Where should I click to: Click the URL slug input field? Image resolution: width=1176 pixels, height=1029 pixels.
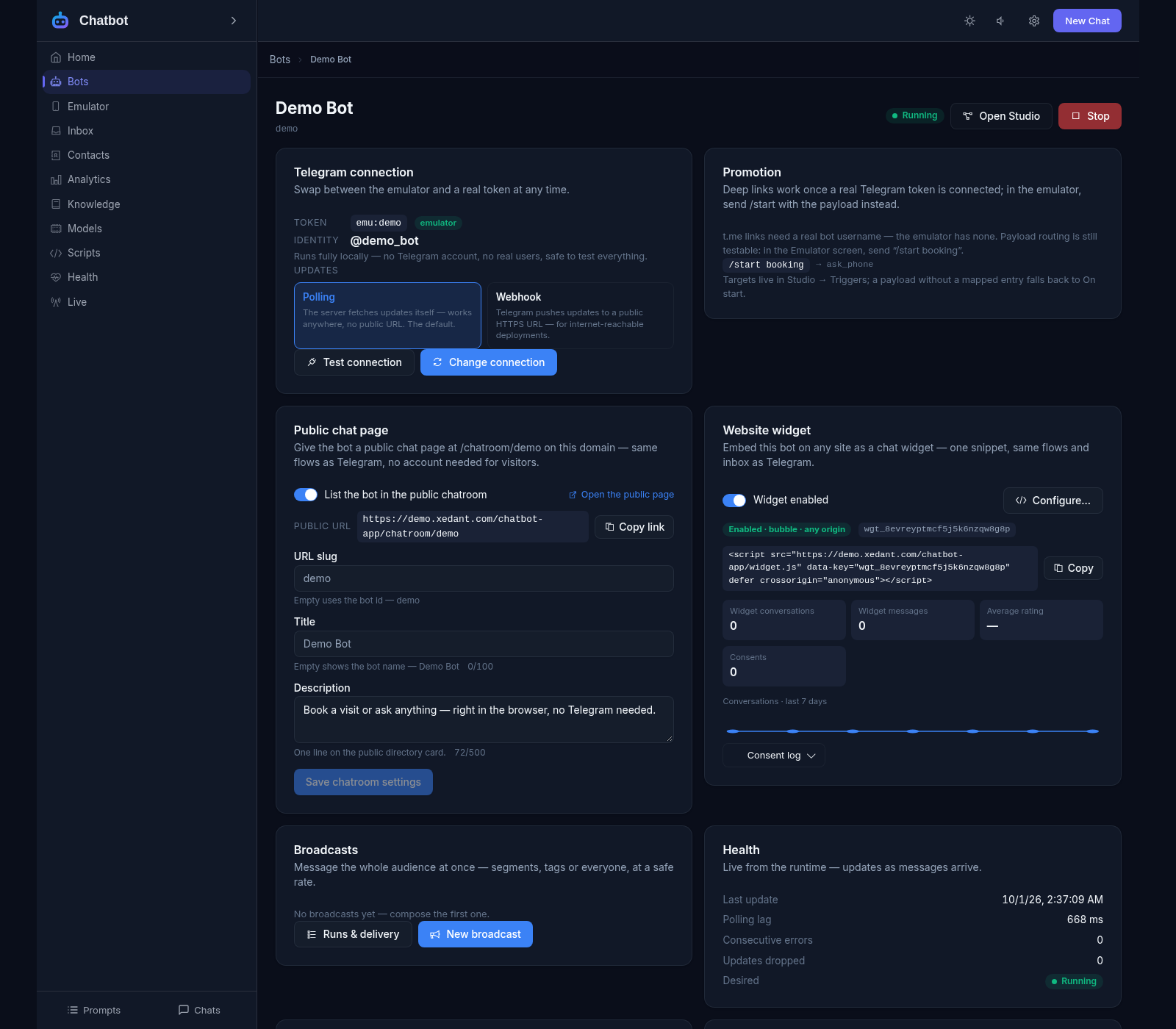pyautogui.click(x=484, y=578)
